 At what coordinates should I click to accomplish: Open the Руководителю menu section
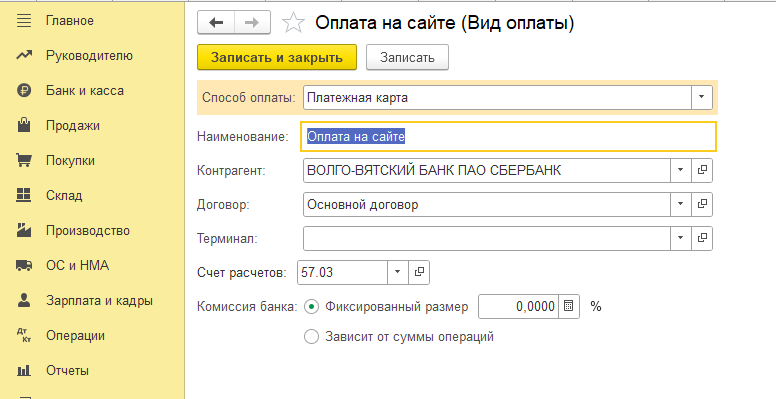[x=90, y=55]
